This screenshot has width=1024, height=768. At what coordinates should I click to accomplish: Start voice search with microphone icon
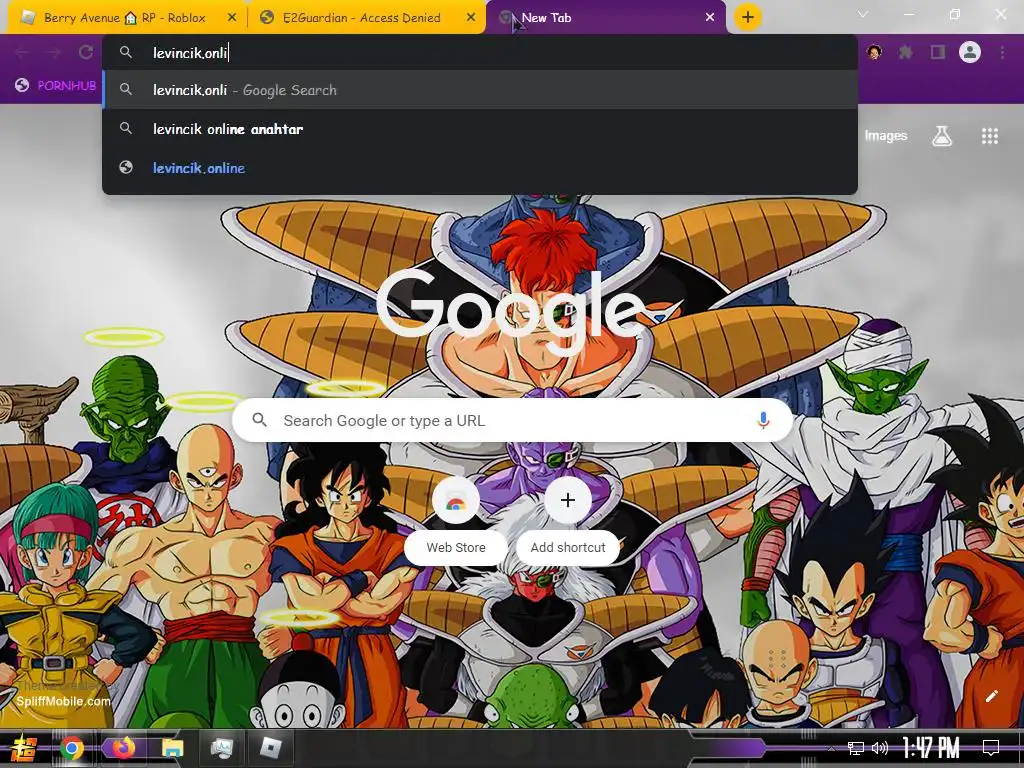[x=763, y=420]
